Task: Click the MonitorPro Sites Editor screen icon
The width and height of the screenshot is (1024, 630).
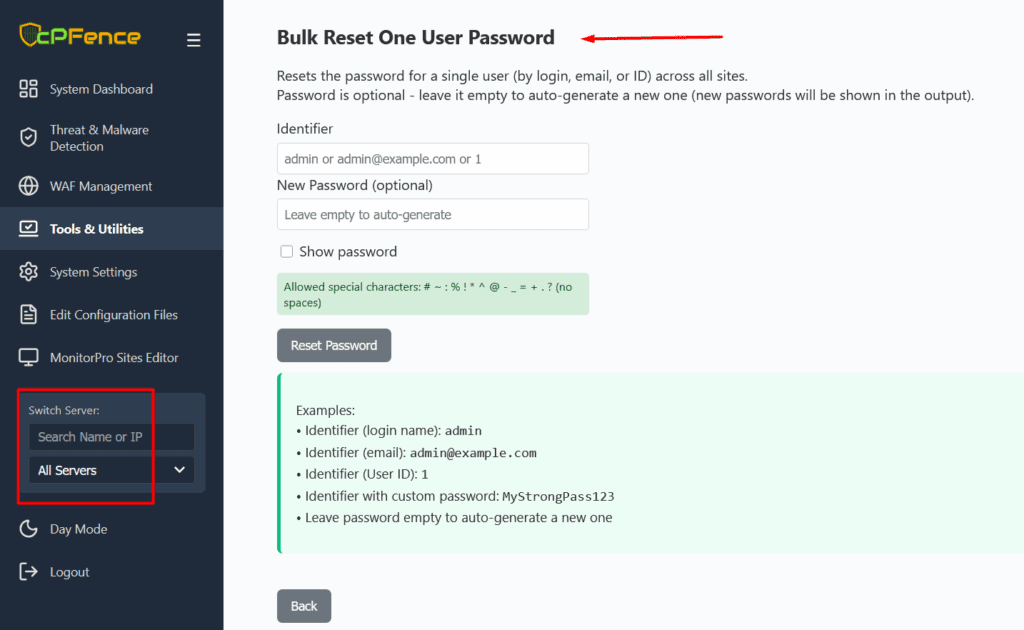Action: (29, 357)
